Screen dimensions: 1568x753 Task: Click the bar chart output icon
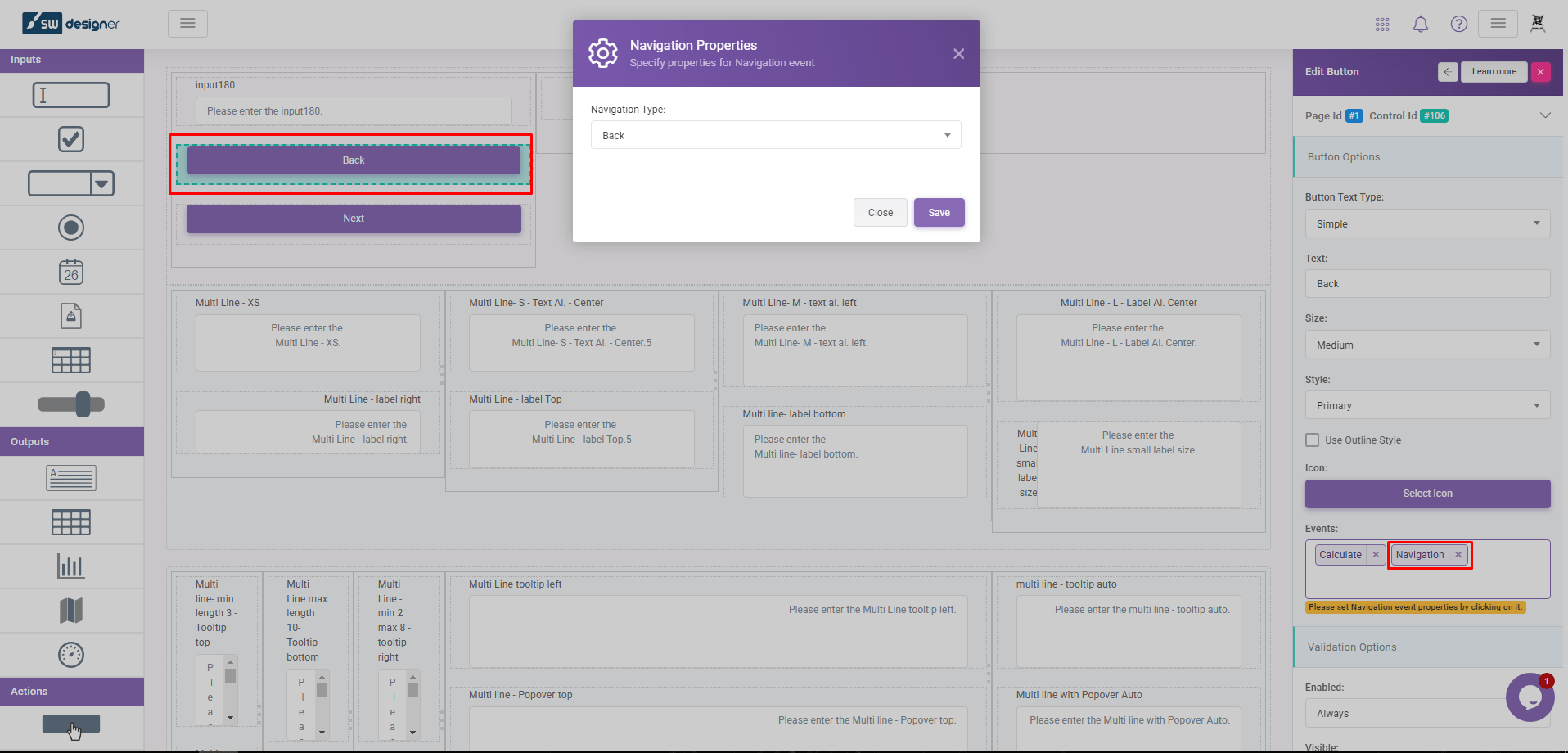click(71, 566)
